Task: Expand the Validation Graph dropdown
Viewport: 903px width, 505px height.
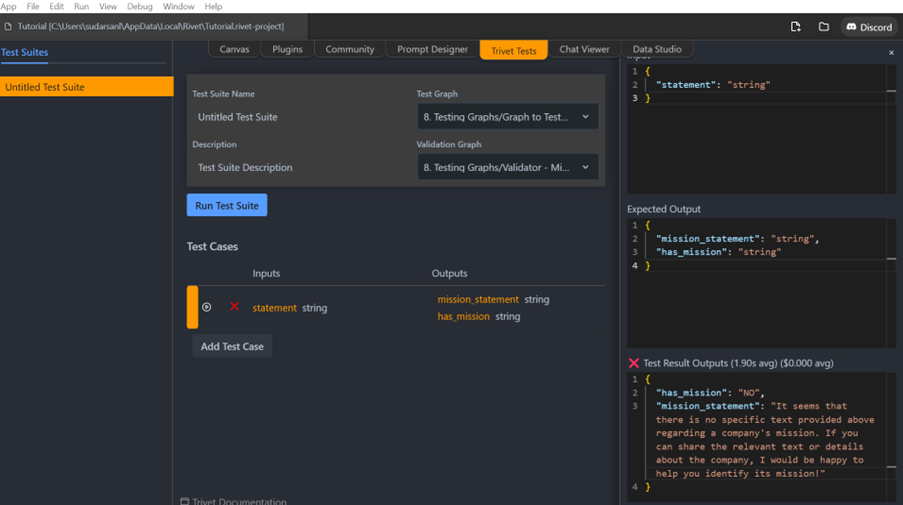Action: coord(508,168)
